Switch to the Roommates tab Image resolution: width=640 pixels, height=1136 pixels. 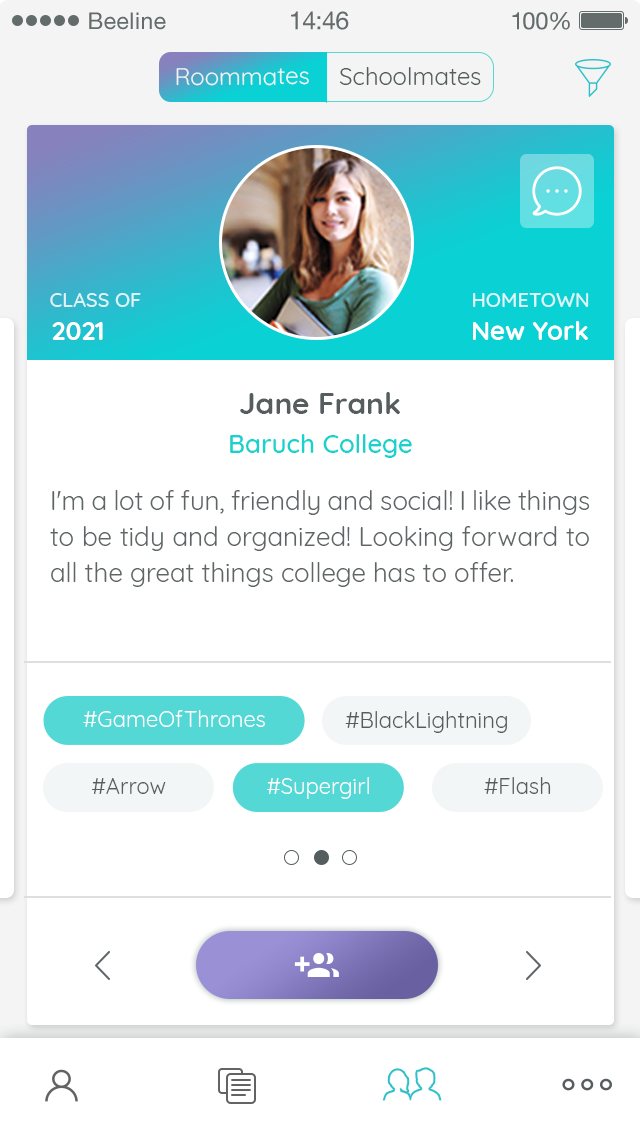[x=242, y=77]
